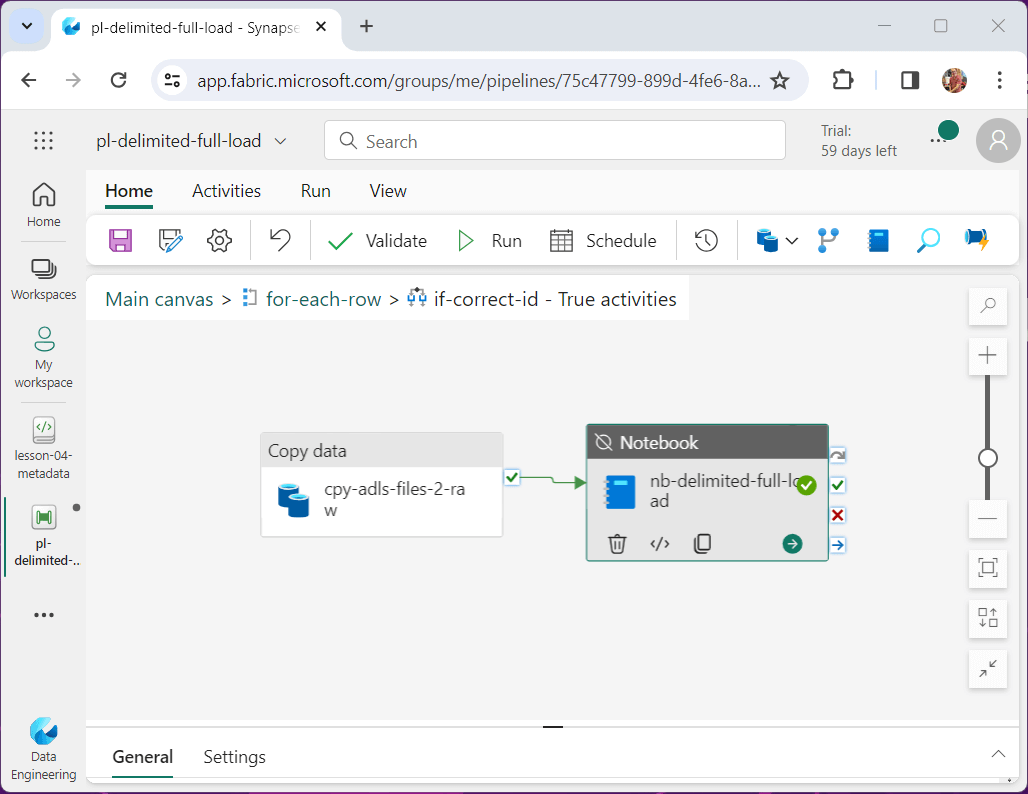Click the toolbar icon with the lightning bolt
Image resolution: width=1028 pixels, height=794 pixels.
click(x=977, y=240)
